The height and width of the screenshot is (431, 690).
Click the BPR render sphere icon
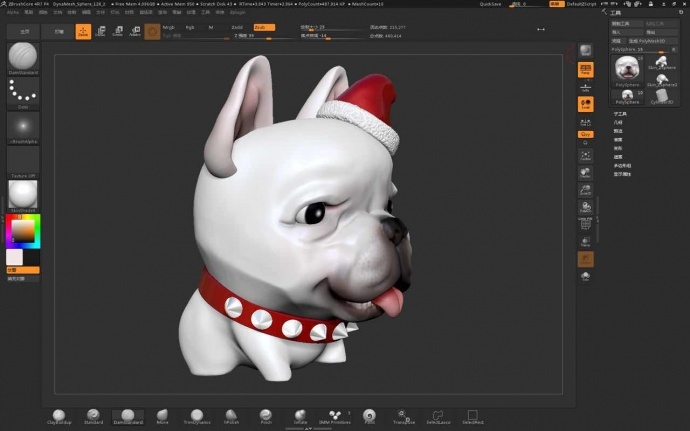[585, 50]
